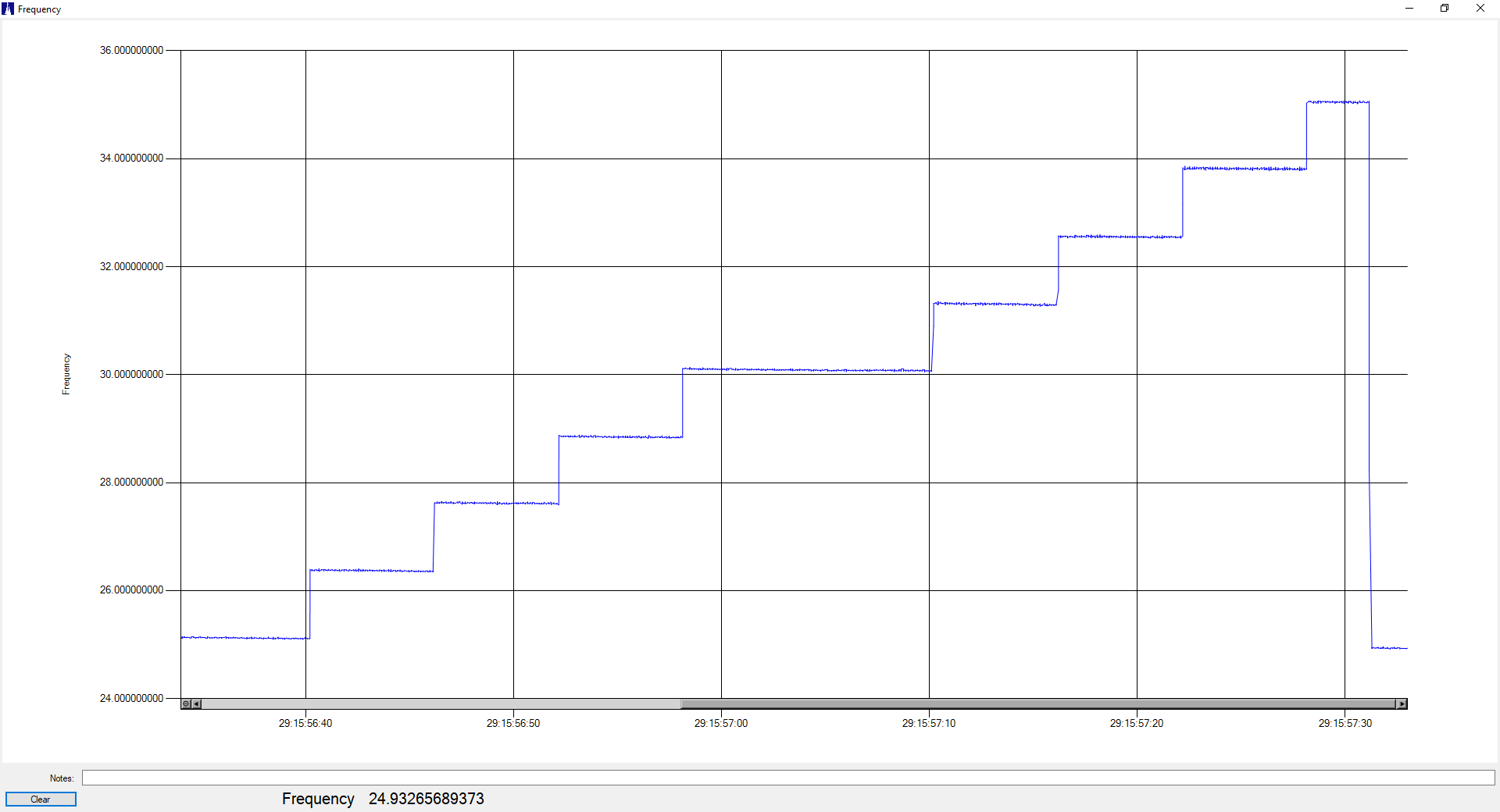Click the 29:15:57:10 time axis label
Screen dimensions: 1500x812
click(929, 723)
